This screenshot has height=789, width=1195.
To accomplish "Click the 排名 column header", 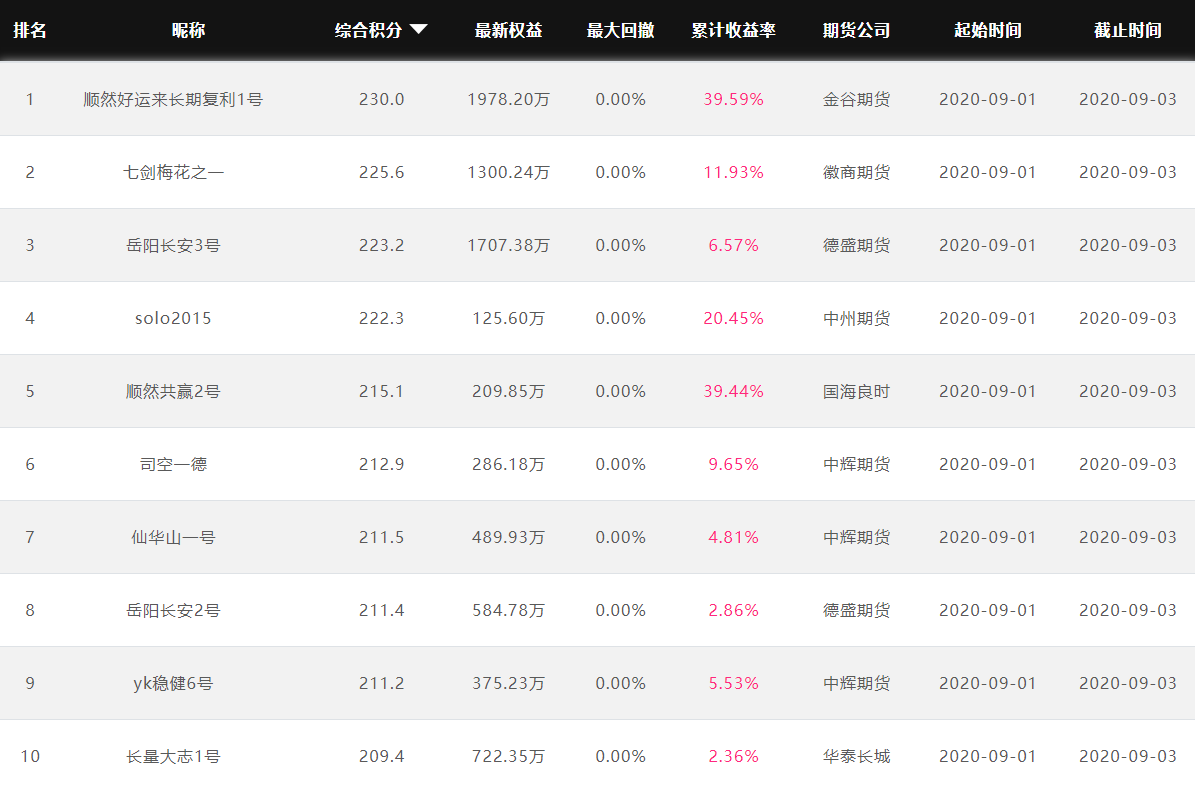I will point(30,30).
